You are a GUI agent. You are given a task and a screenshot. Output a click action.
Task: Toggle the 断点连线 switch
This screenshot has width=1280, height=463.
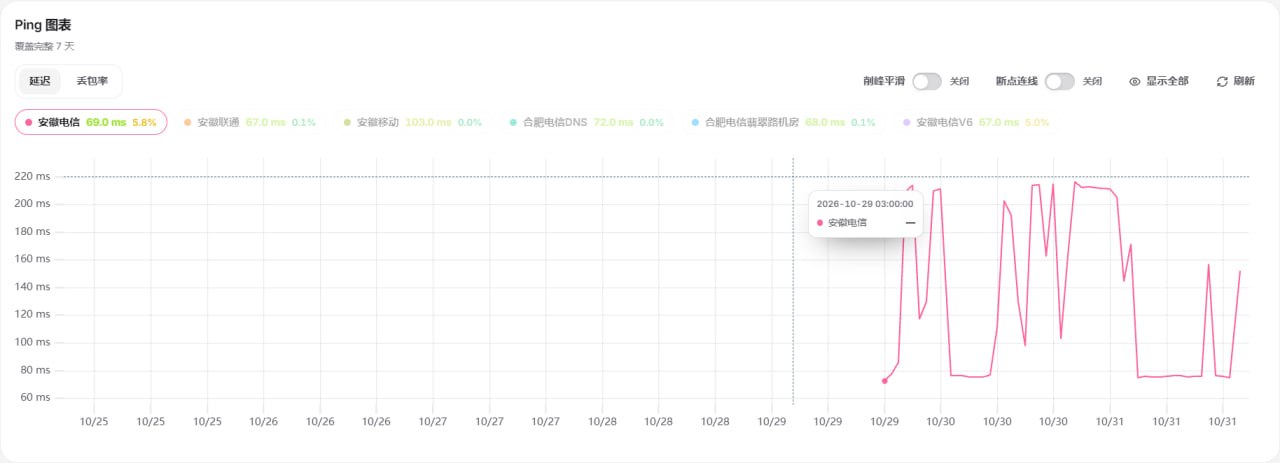pyautogui.click(x=1060, y=82)
